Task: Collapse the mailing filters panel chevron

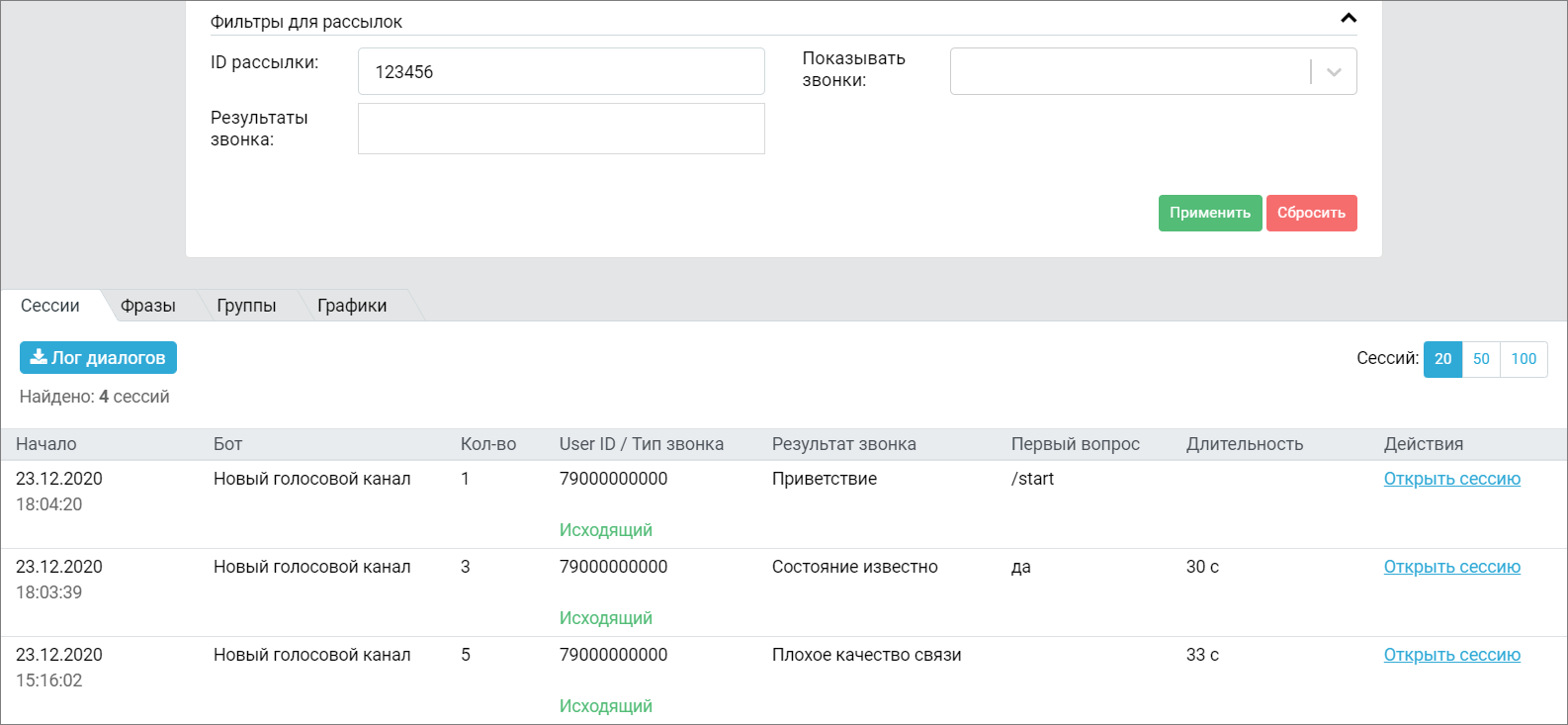Action: pos(1348,19)
